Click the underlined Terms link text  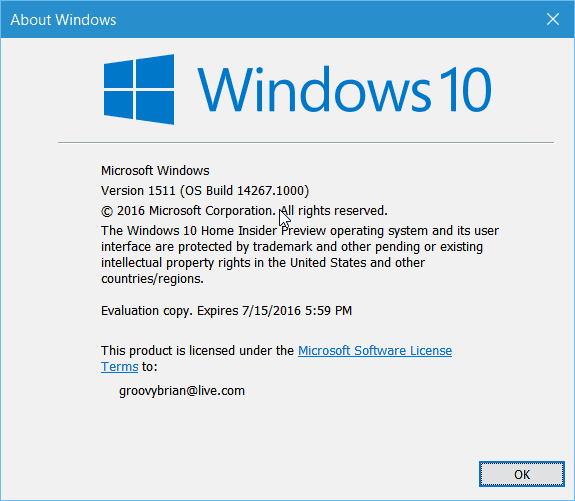120,367
